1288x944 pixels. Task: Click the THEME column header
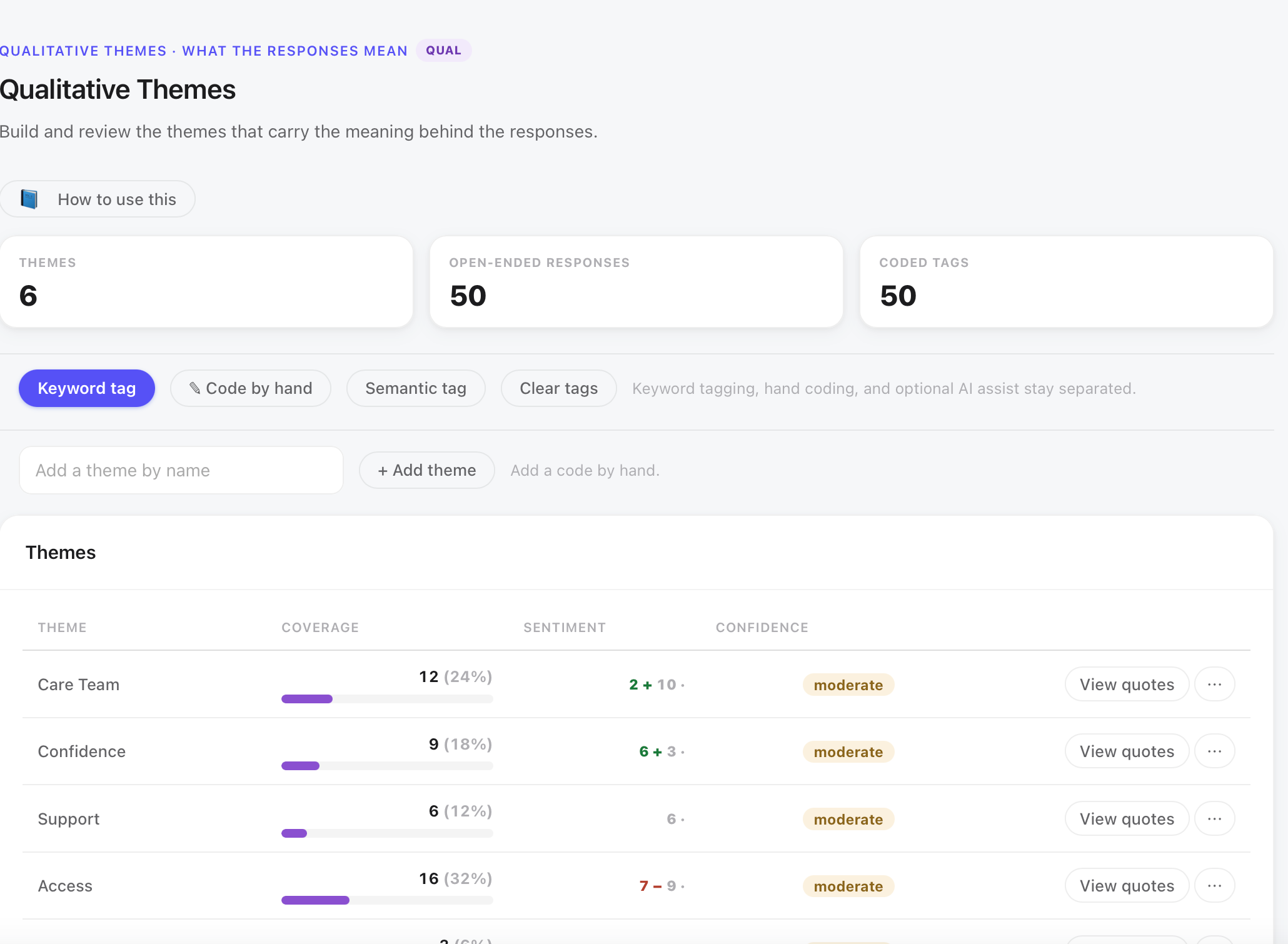pyautogui.click(x=63, y=628)
